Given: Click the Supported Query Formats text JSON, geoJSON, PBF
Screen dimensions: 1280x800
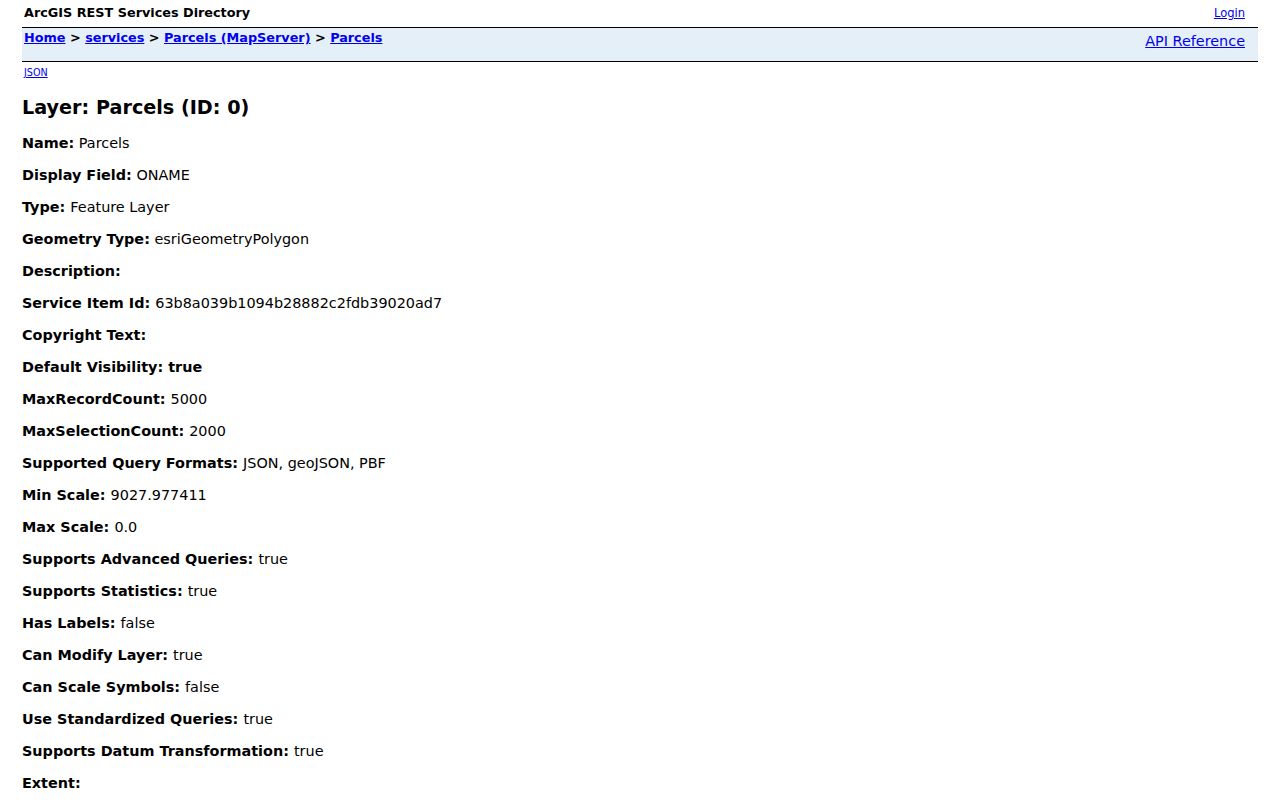Looking at the screenshot, I should tap(314, 463).
